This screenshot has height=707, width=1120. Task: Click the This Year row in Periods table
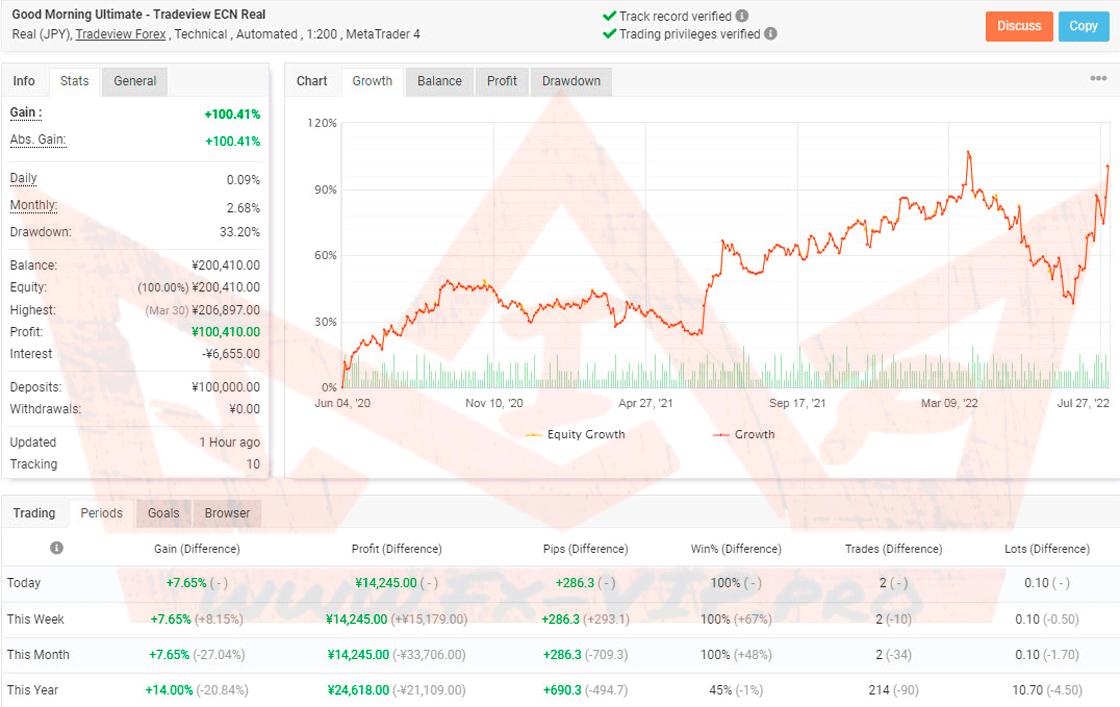[x=33, y=690]
